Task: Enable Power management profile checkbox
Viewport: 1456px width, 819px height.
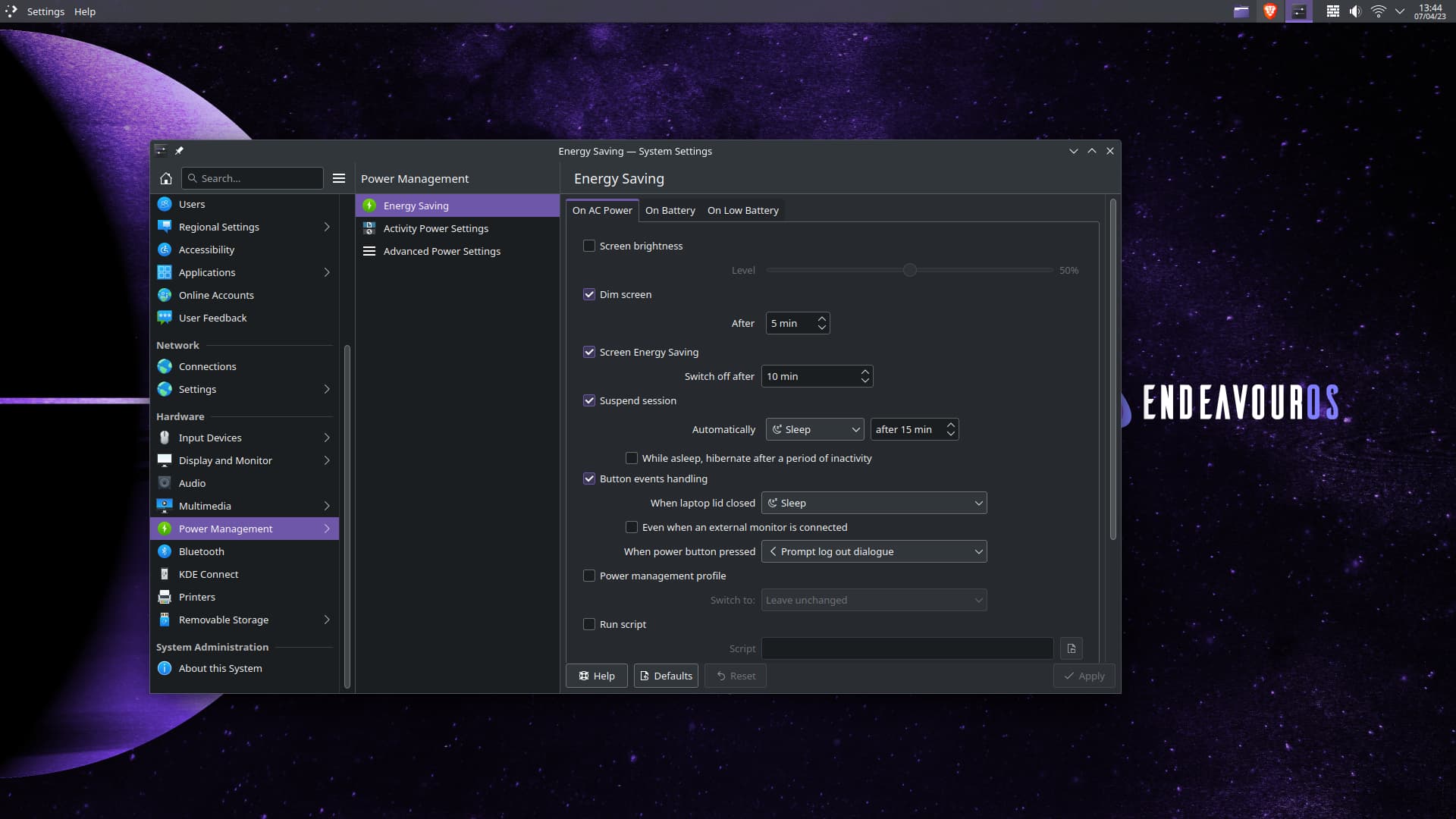Action: pyautogui.click(x=588, y=576)
